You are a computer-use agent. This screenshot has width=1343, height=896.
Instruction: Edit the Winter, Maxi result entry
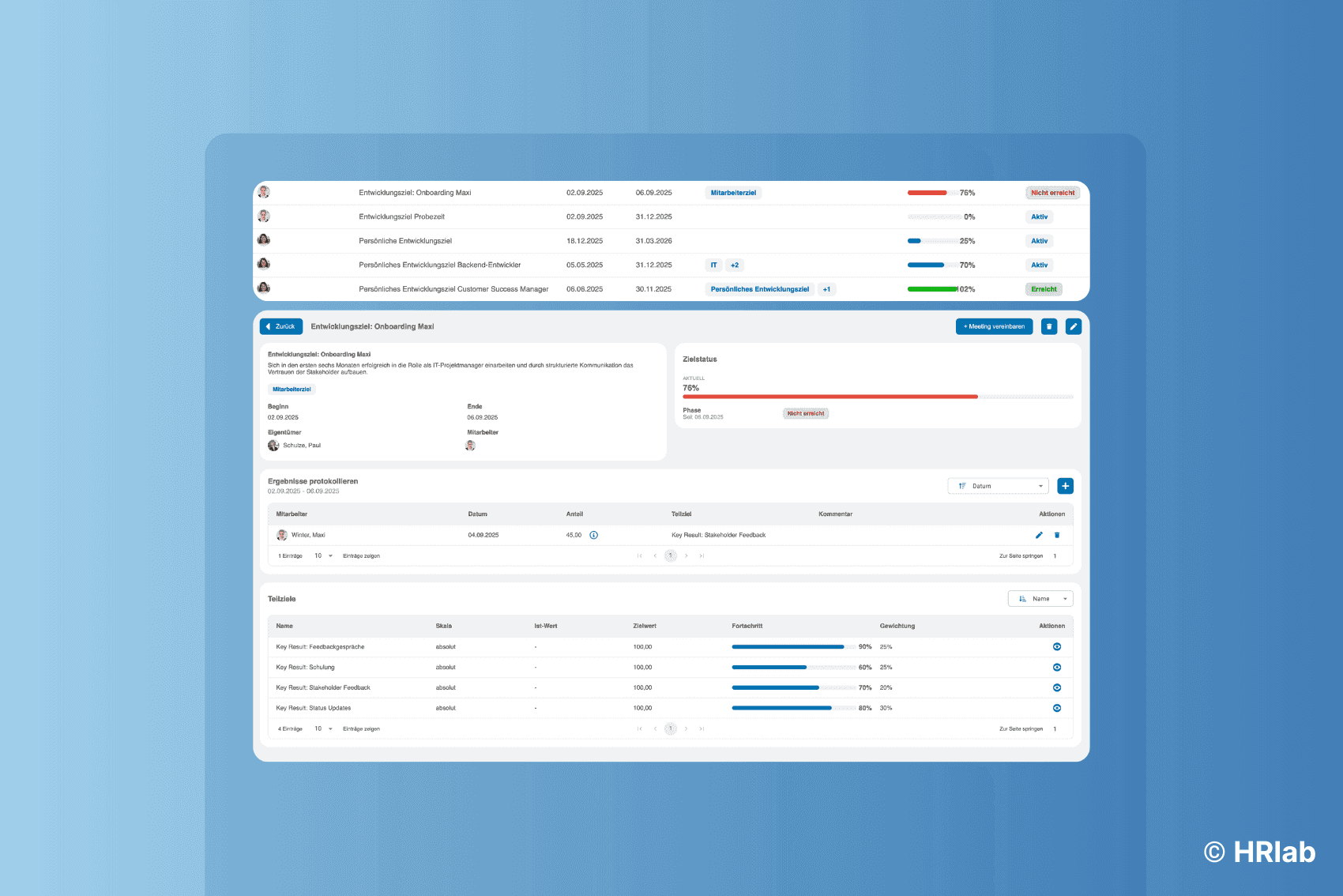click(1039, 535)
